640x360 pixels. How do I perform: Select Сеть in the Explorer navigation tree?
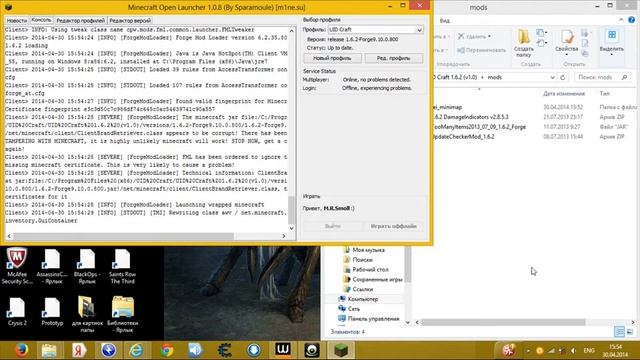(349, 309)
